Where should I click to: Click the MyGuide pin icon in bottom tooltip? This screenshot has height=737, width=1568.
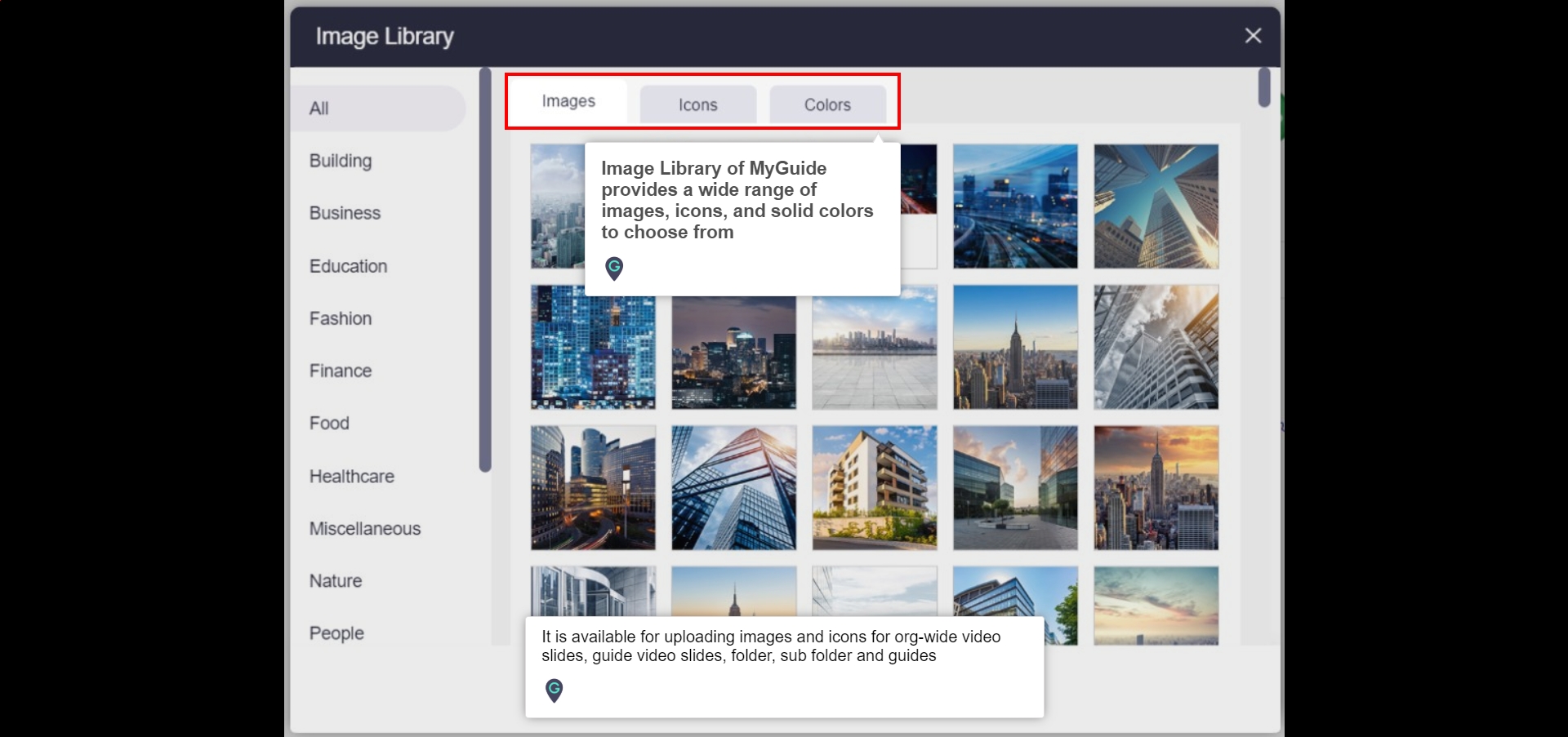click(554, 690)
